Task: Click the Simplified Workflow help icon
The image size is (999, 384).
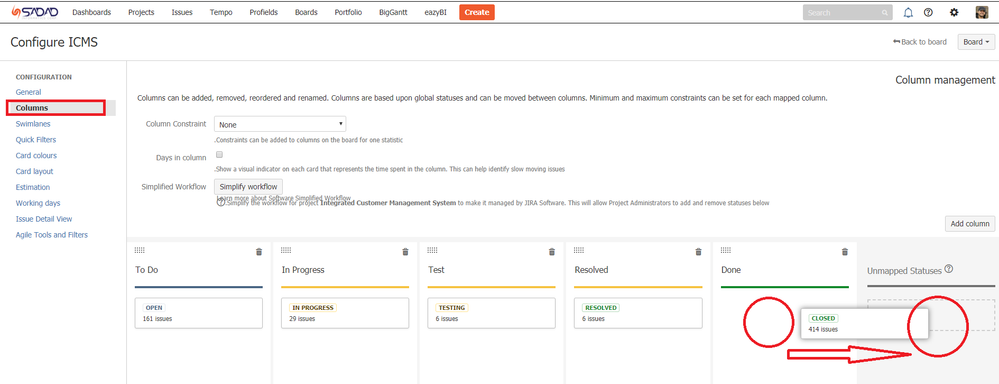Action: click(x=221, y=202)
